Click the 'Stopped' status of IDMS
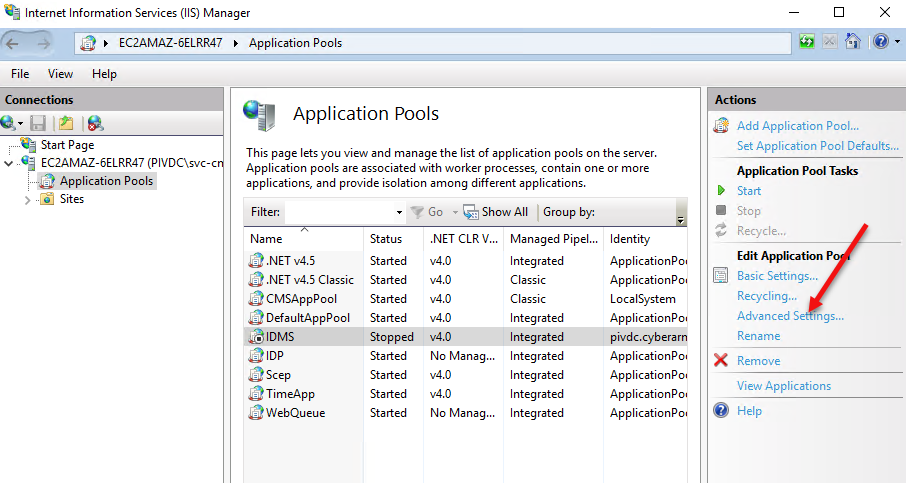 coord(392,337)
